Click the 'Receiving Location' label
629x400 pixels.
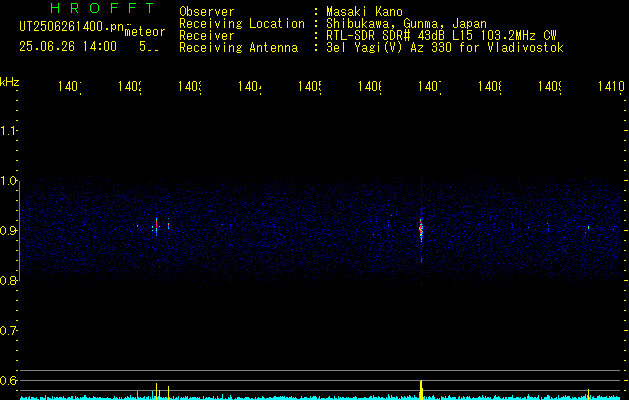tap(242, 24)
